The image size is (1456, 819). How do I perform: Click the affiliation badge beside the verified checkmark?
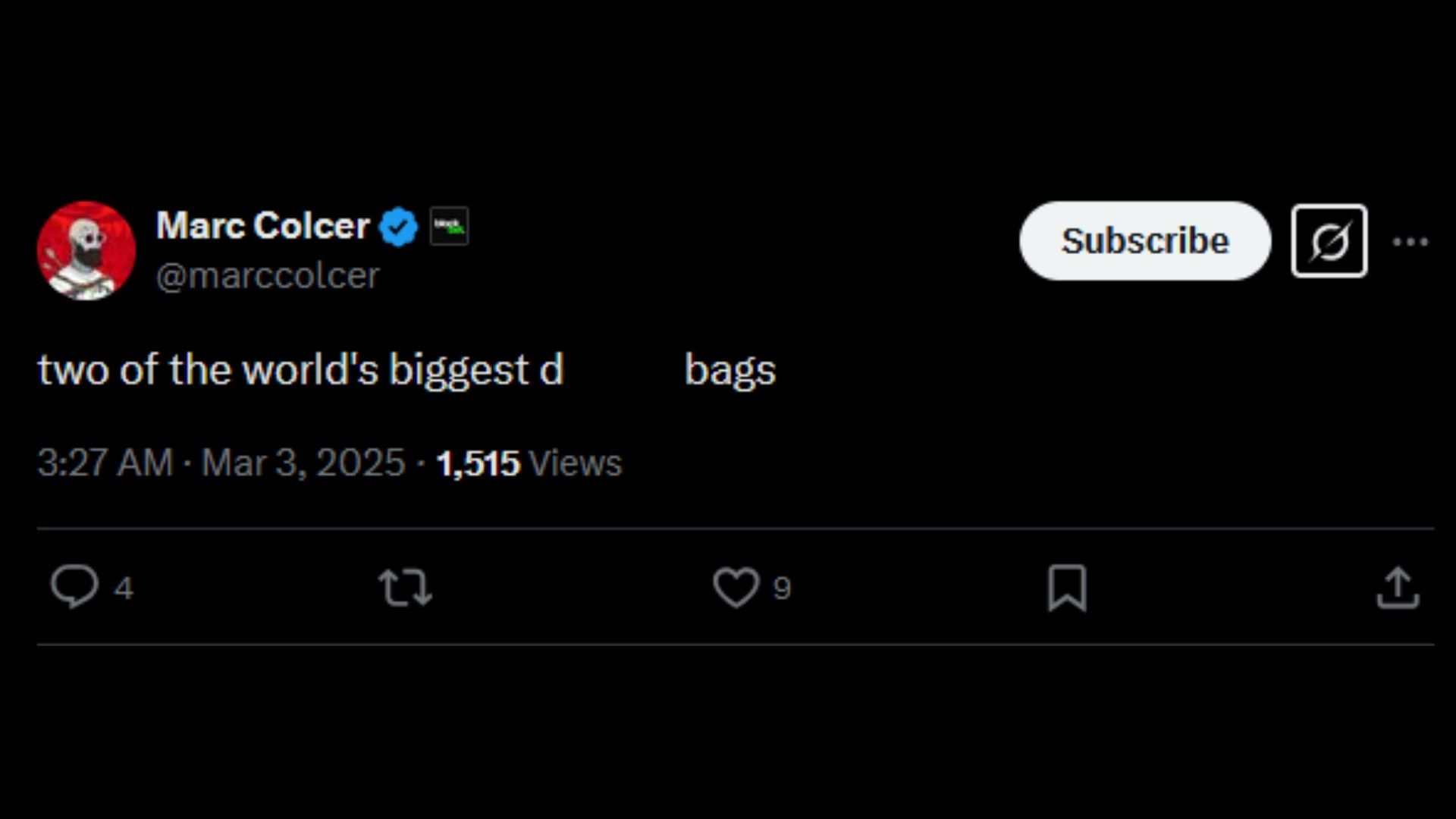click(x=449, y=226)
